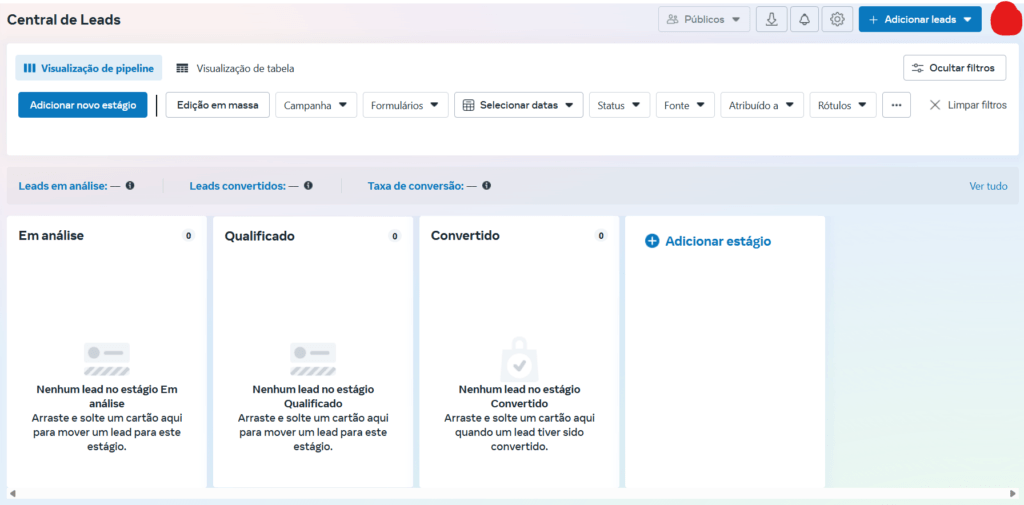1024x505 pixels.
Task: Click the X icon of Limpar filtros
Action: 935,105
